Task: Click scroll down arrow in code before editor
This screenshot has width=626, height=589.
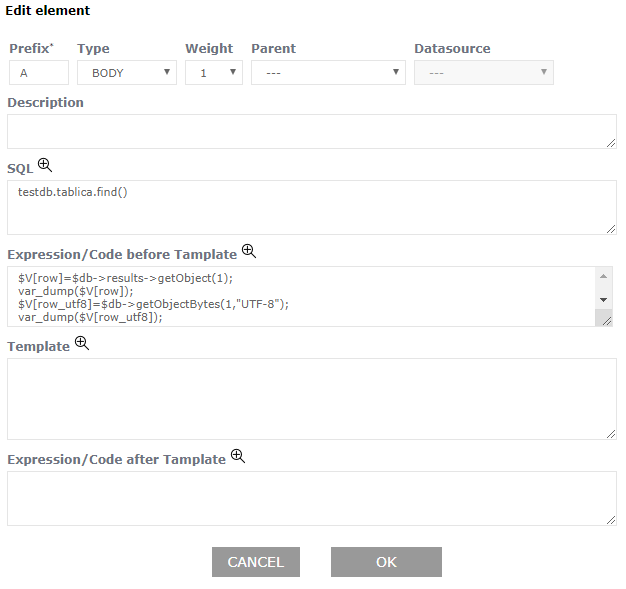Action: tap(604, 299)
